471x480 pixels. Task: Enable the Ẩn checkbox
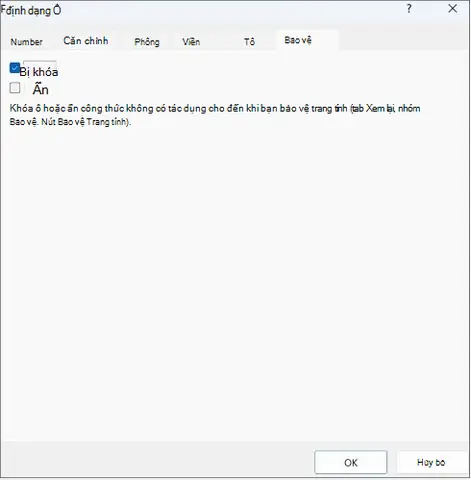pos(15,88)
